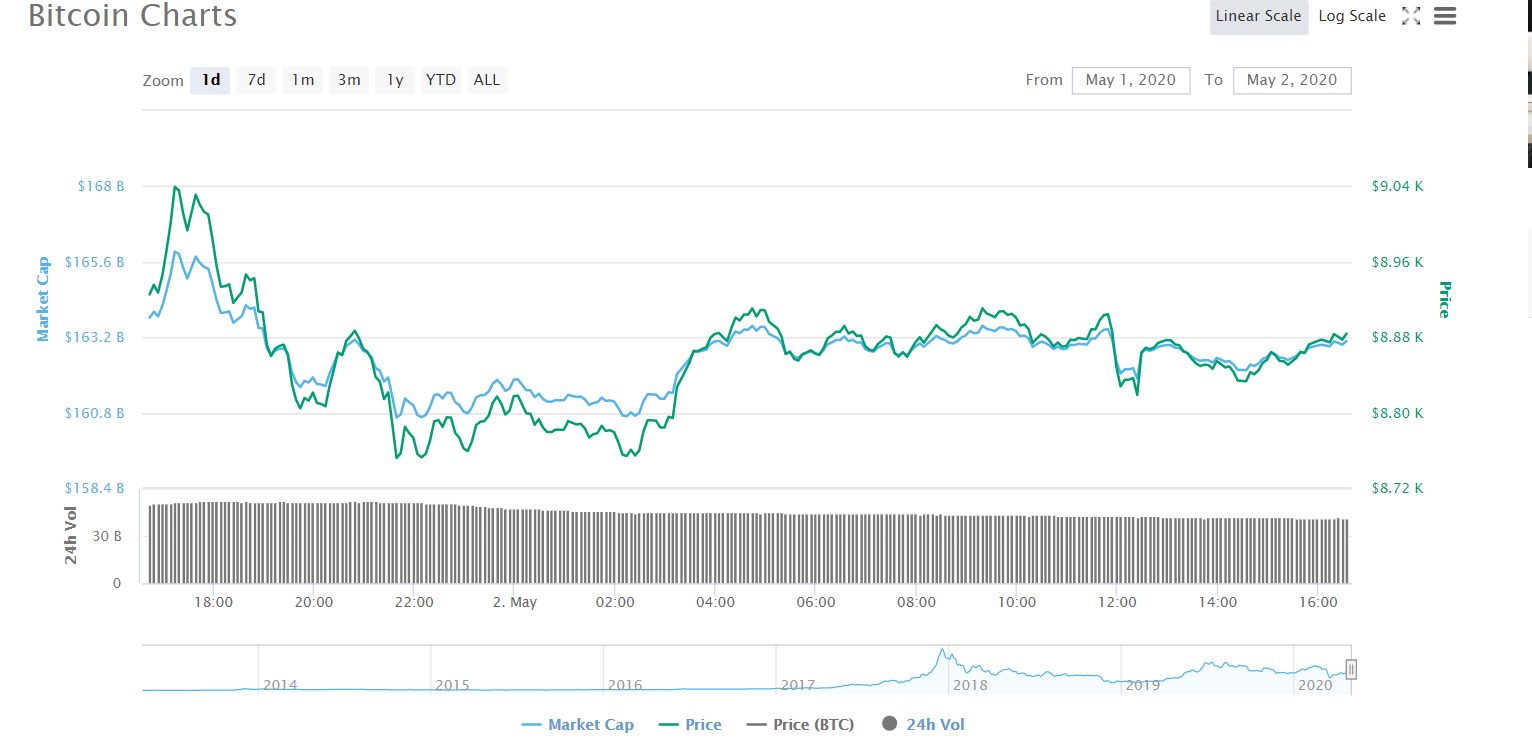Edit the From date field
The width and height of the screenshot is (1532, 748).
[x=1131, y=80]
